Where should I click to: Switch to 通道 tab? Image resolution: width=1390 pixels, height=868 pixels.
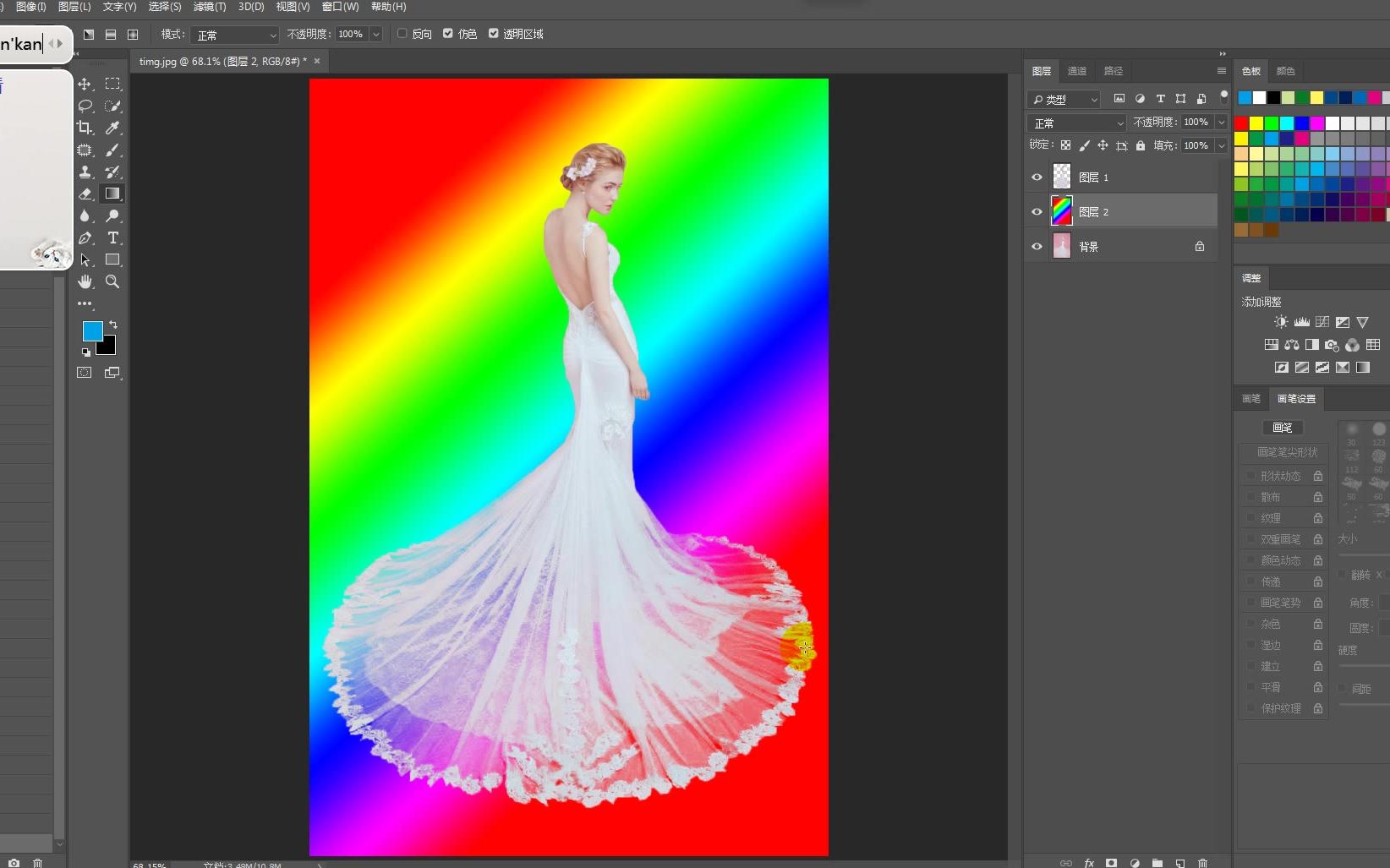click(1077, 71)
